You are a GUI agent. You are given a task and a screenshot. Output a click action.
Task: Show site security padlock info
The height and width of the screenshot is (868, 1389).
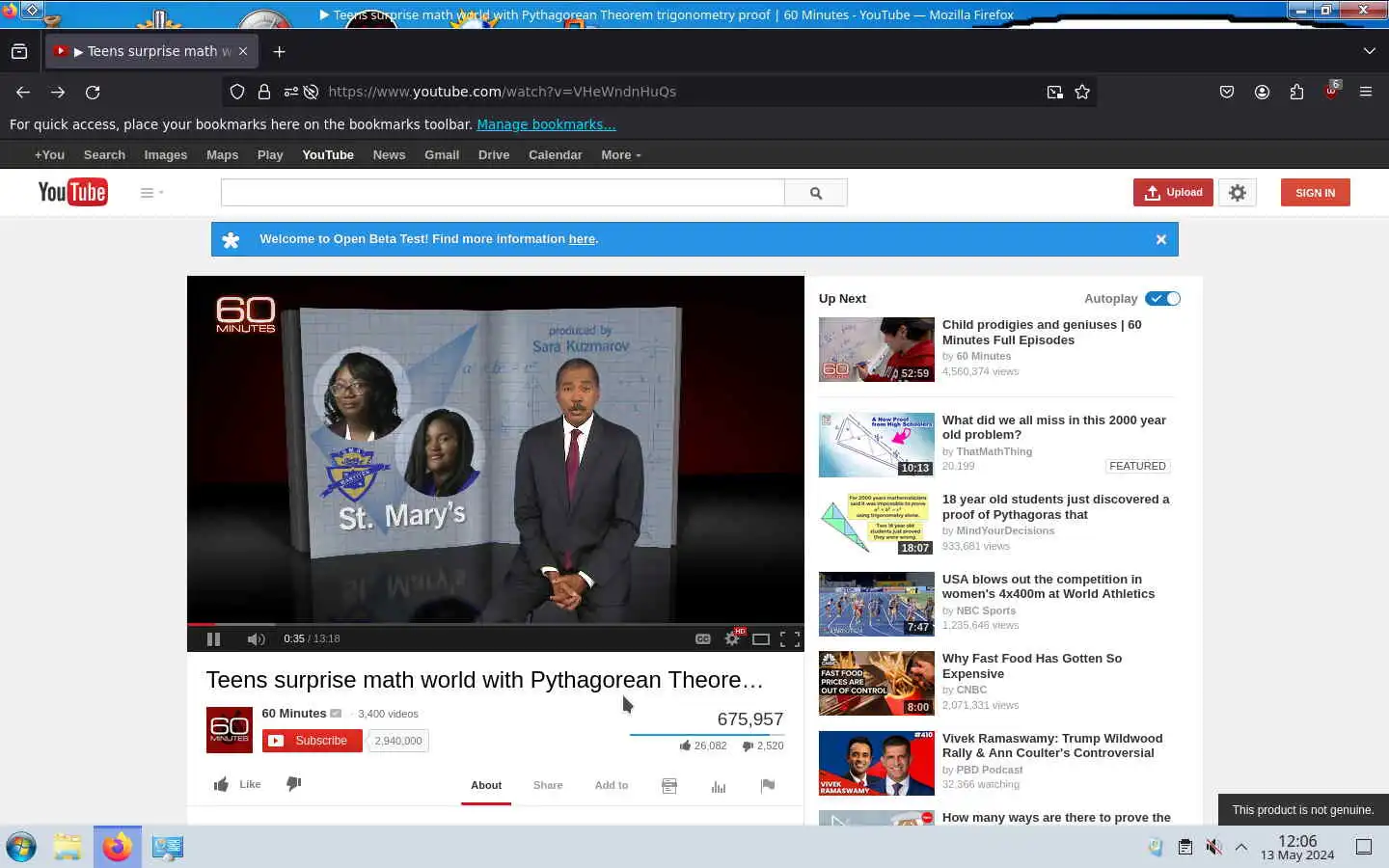[x=264, y=92]
